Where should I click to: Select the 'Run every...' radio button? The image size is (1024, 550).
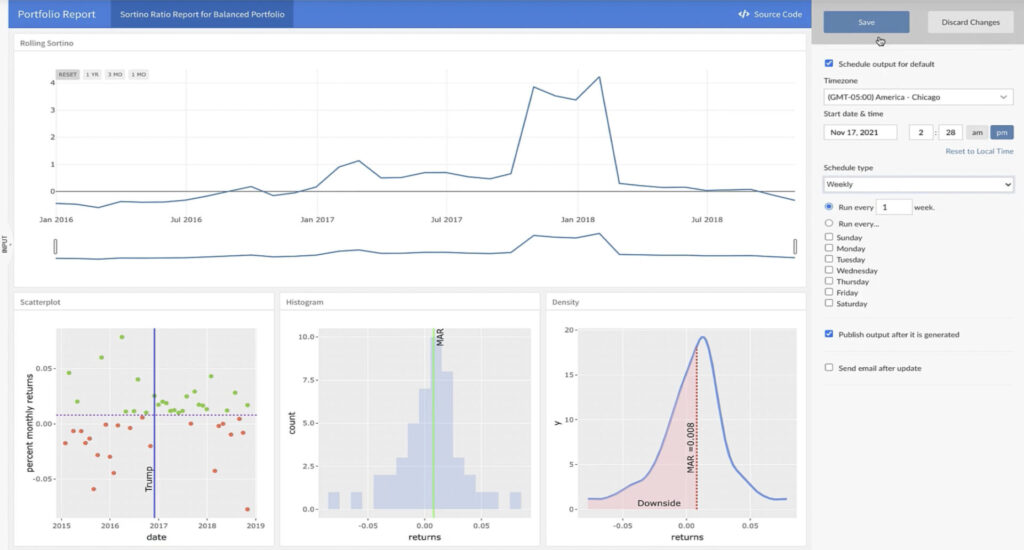(x=829, y=223)
